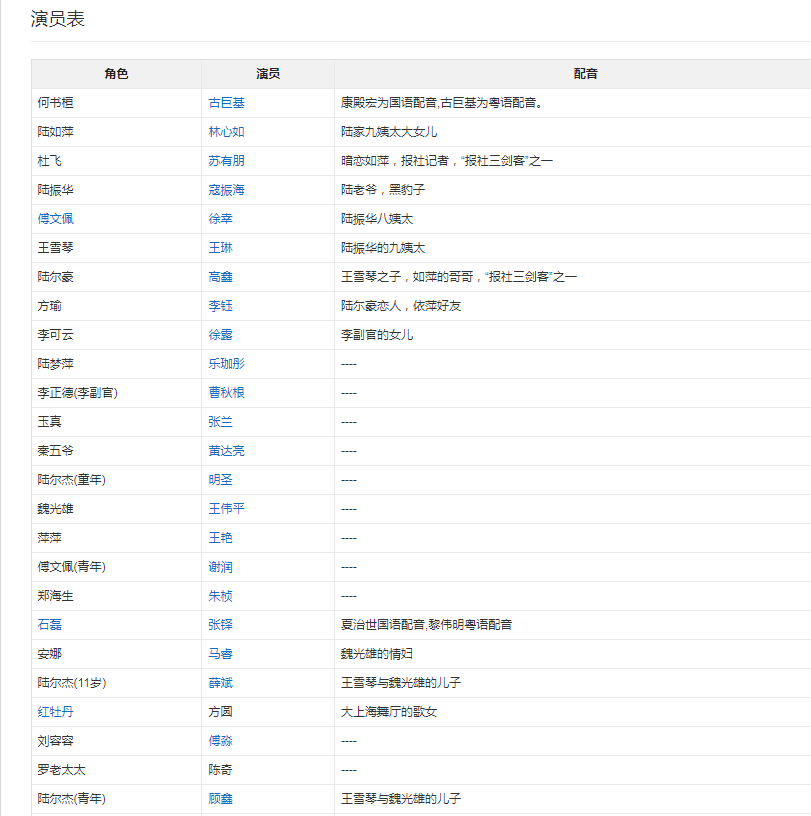Open actor link 张铎
This screenshot has height=816, width=811.
(x=219, y=624)
